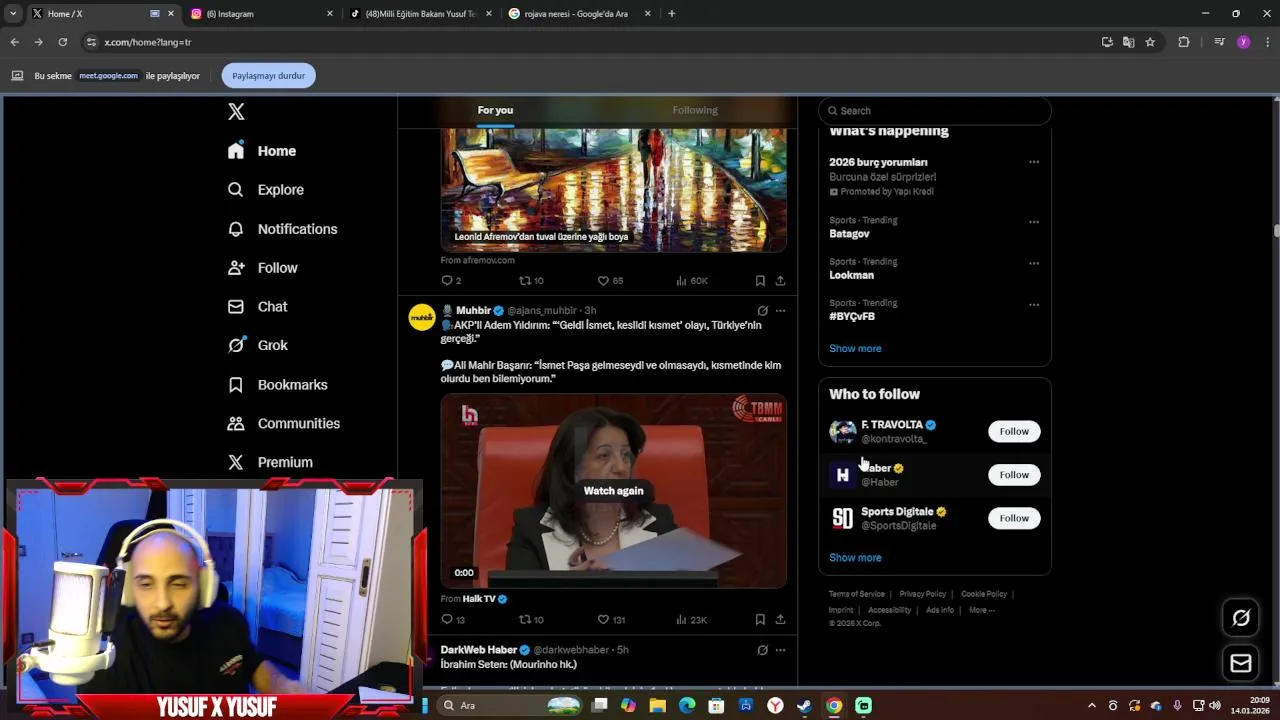This screenshot has width=1280, height=720.
Task: Bookmark this page with the star icon
Action: (1150, 42)
